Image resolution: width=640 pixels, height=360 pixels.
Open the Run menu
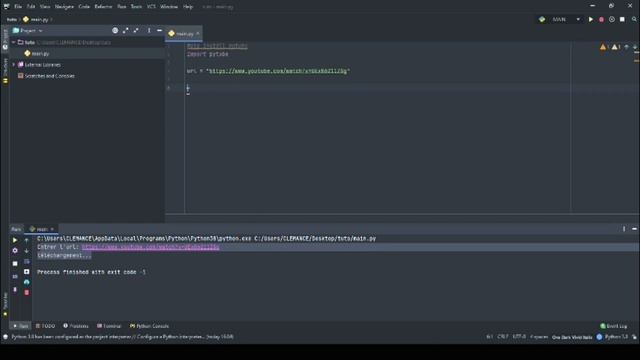122,7
